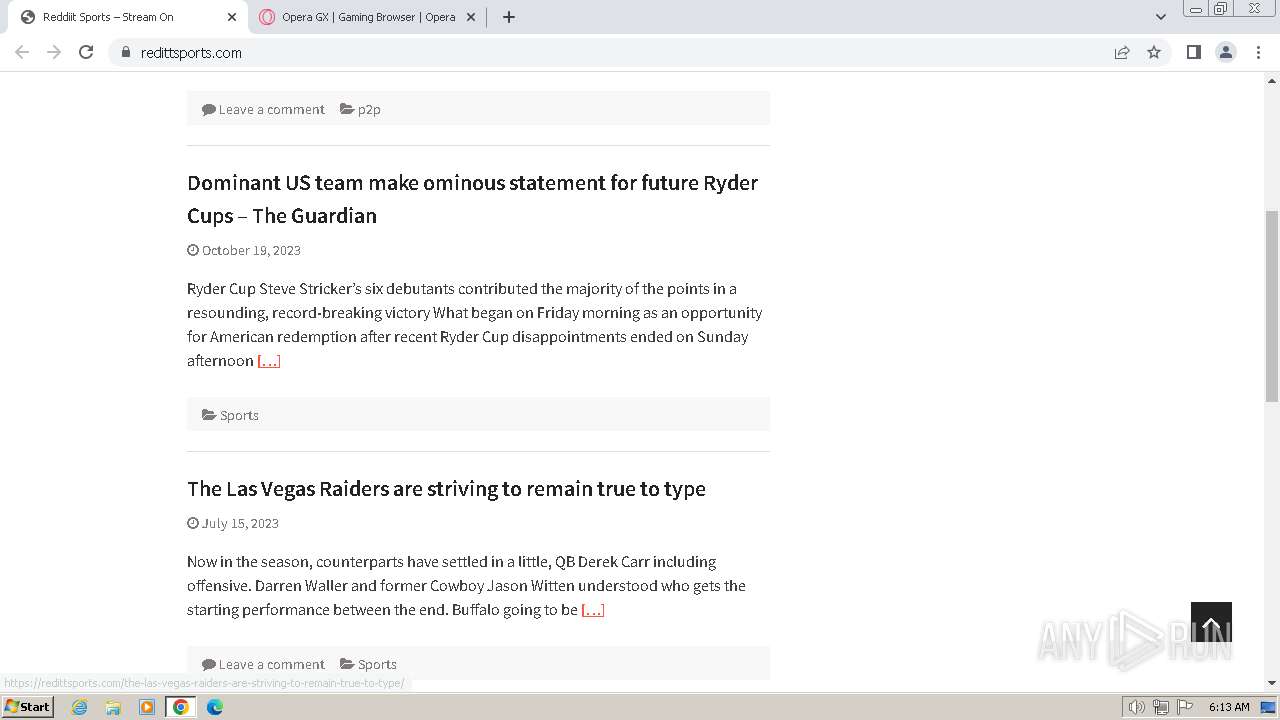Click the October 19, 2023 date link
The image size is (1280, 720).
coord(251,250)
